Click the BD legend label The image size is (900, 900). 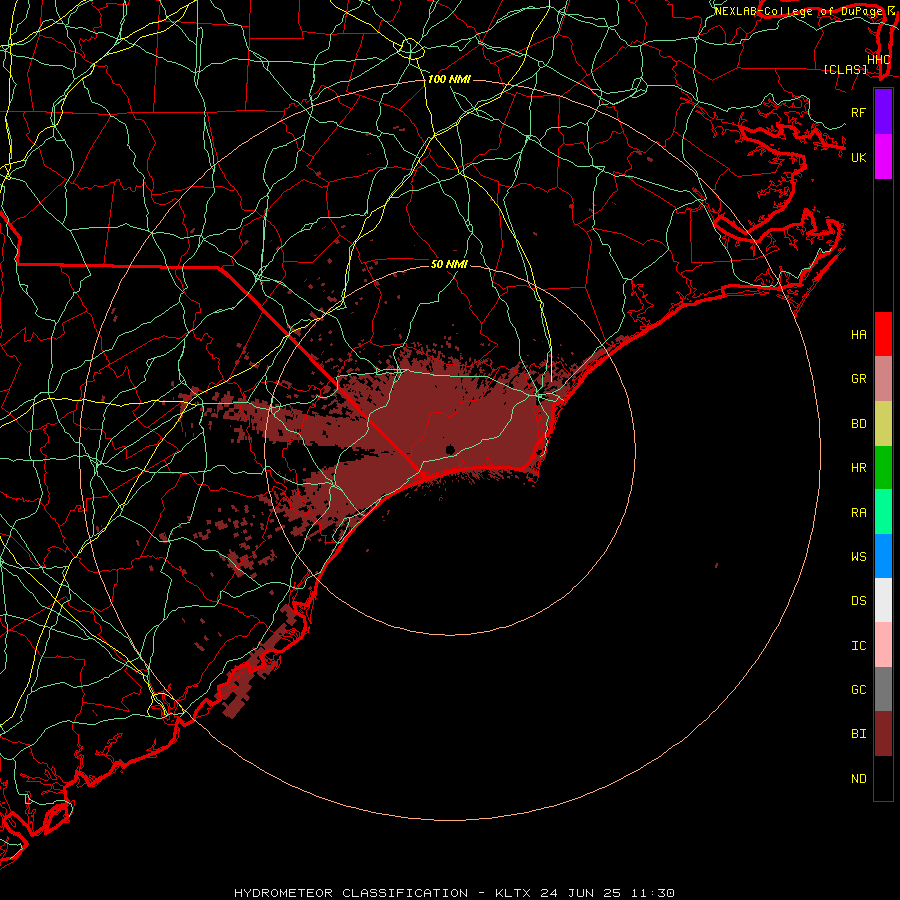(858, 424)
